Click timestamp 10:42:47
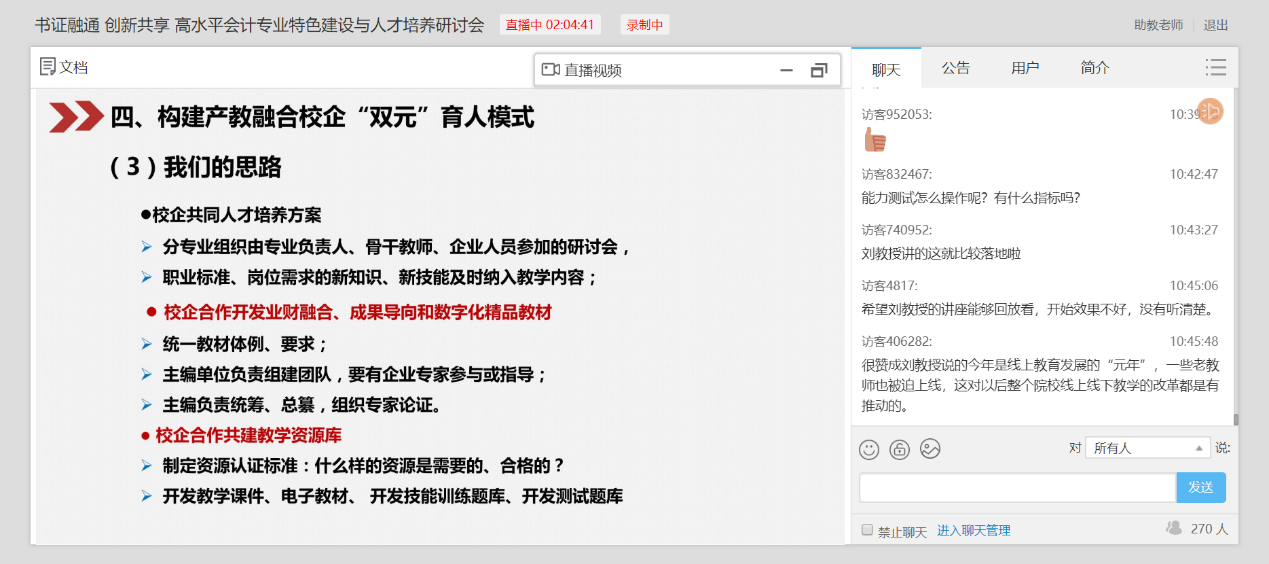Screen dimensions: 1269x564 [1194, 174]
